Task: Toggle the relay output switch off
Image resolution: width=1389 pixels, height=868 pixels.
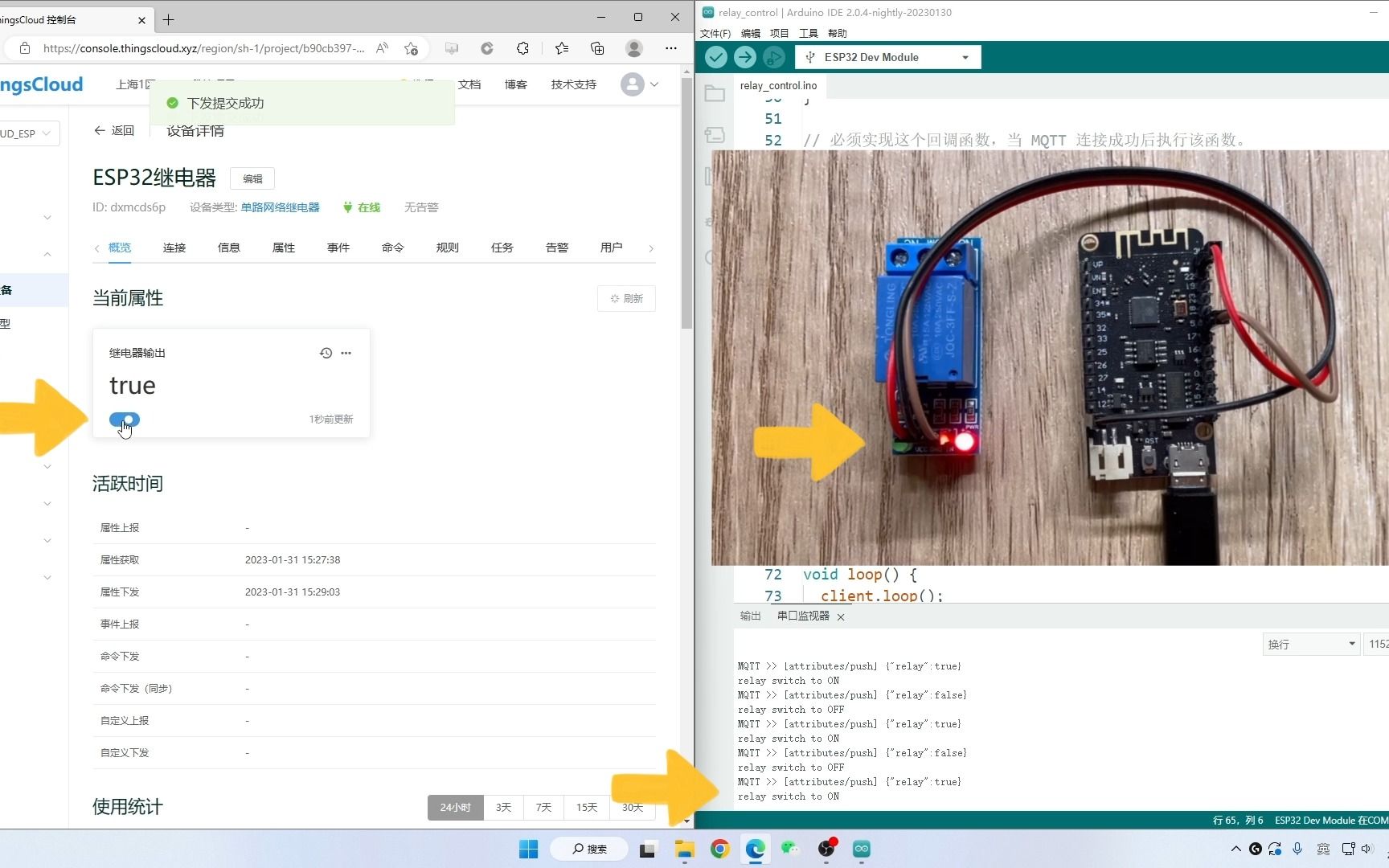Action: (x=124, y=420)
